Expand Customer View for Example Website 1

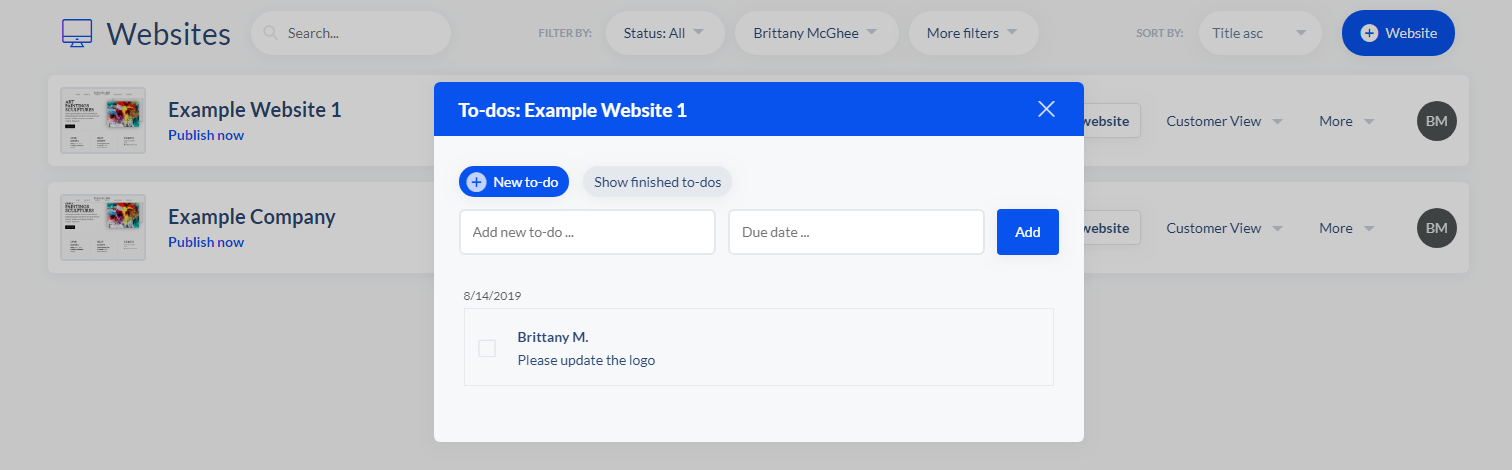click(1224, 121)
